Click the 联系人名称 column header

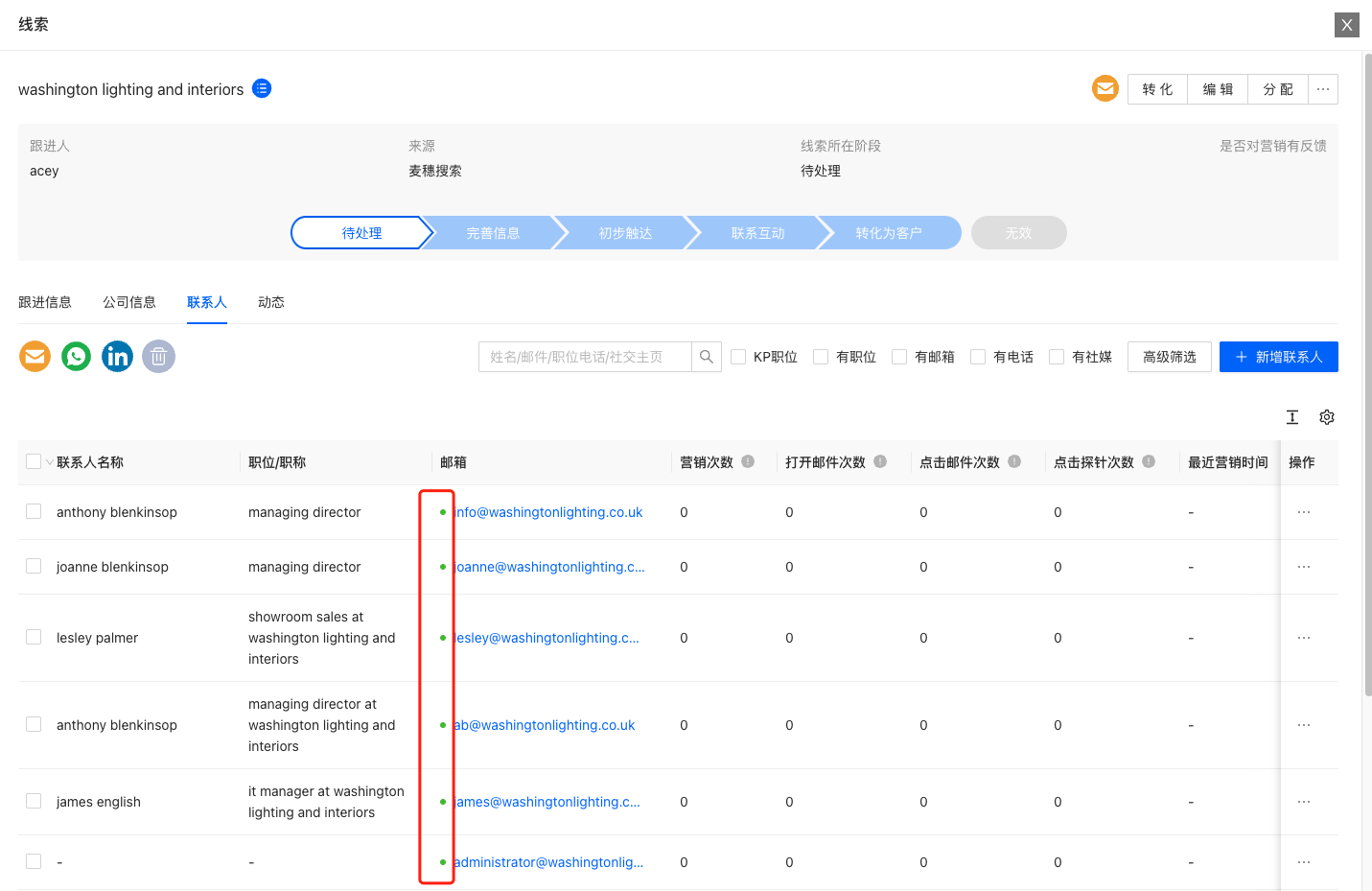tap(90, 462)
